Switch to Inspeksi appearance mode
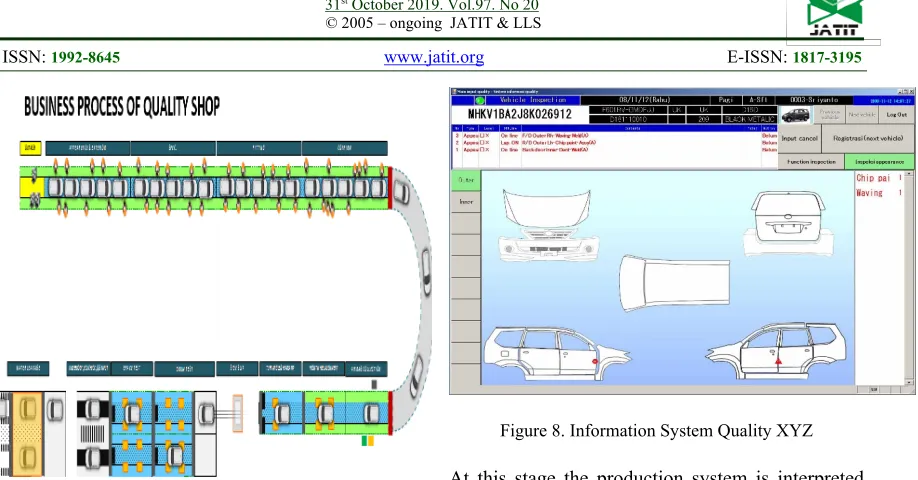The image size is (918, 480). 879,162
